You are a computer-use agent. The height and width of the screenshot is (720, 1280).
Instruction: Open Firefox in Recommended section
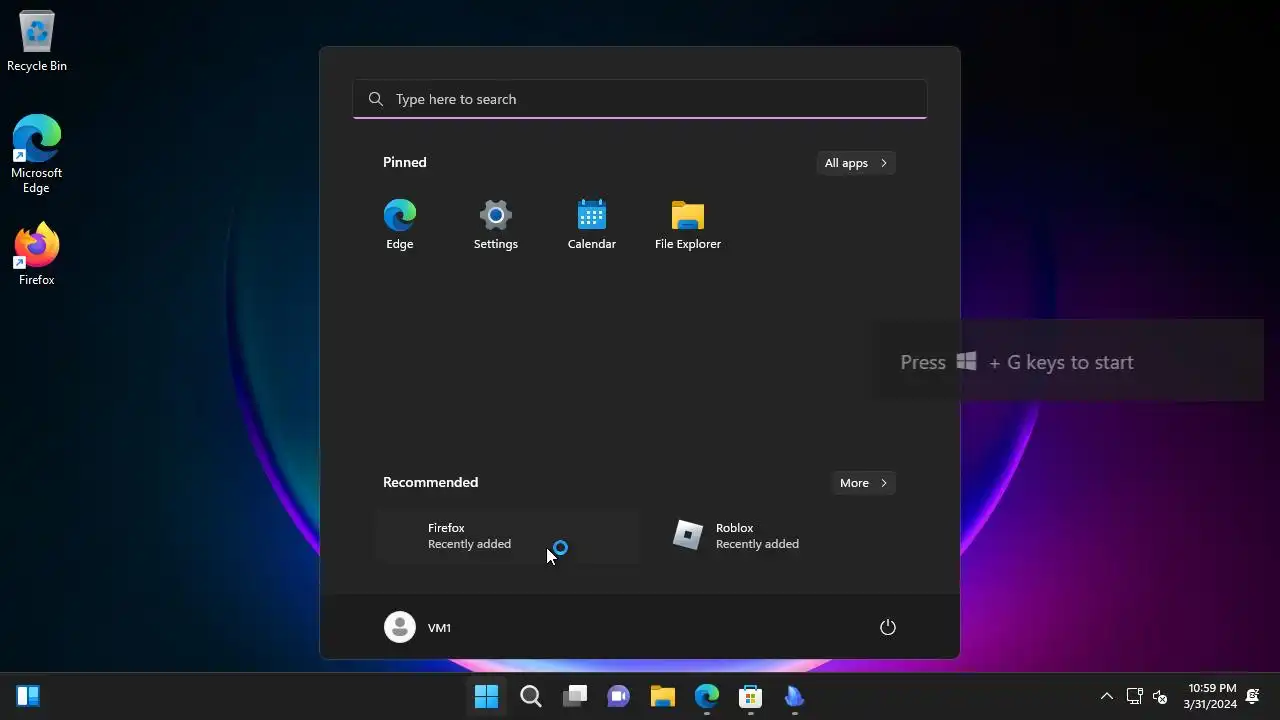click(x=508, y=536)
